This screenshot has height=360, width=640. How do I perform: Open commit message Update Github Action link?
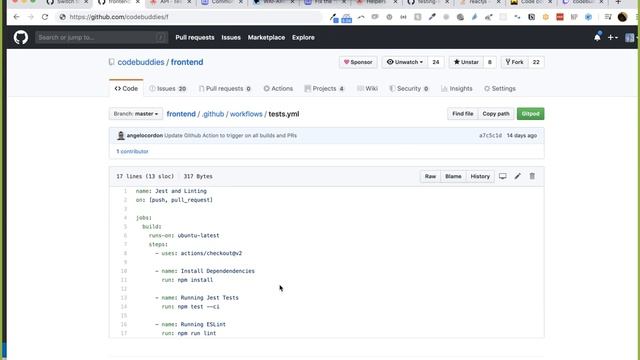(230, 136)
